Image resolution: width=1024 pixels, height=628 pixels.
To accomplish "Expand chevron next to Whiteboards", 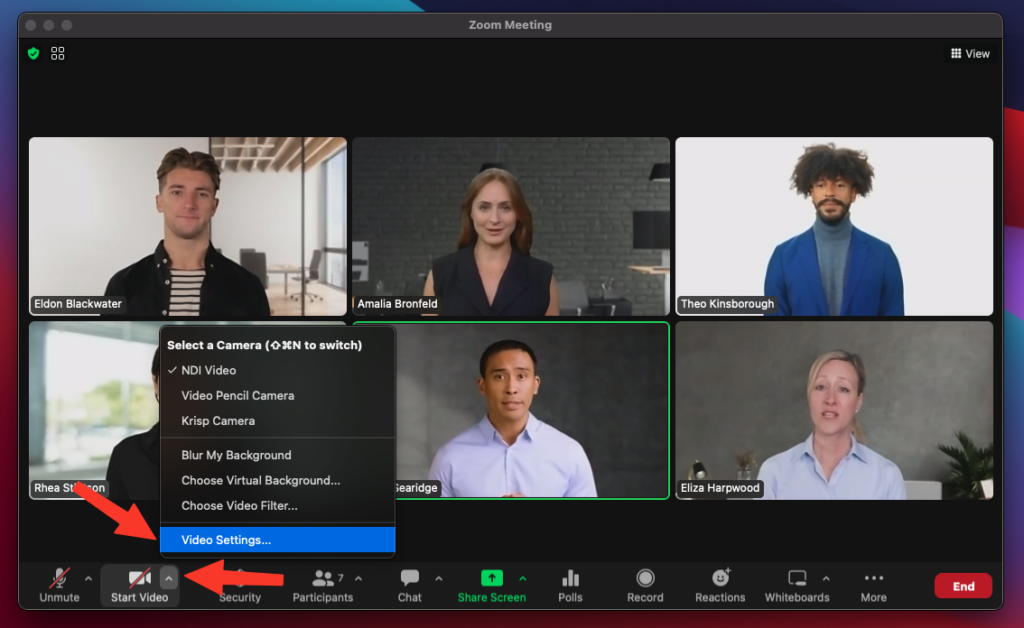I will pos(826,578).
